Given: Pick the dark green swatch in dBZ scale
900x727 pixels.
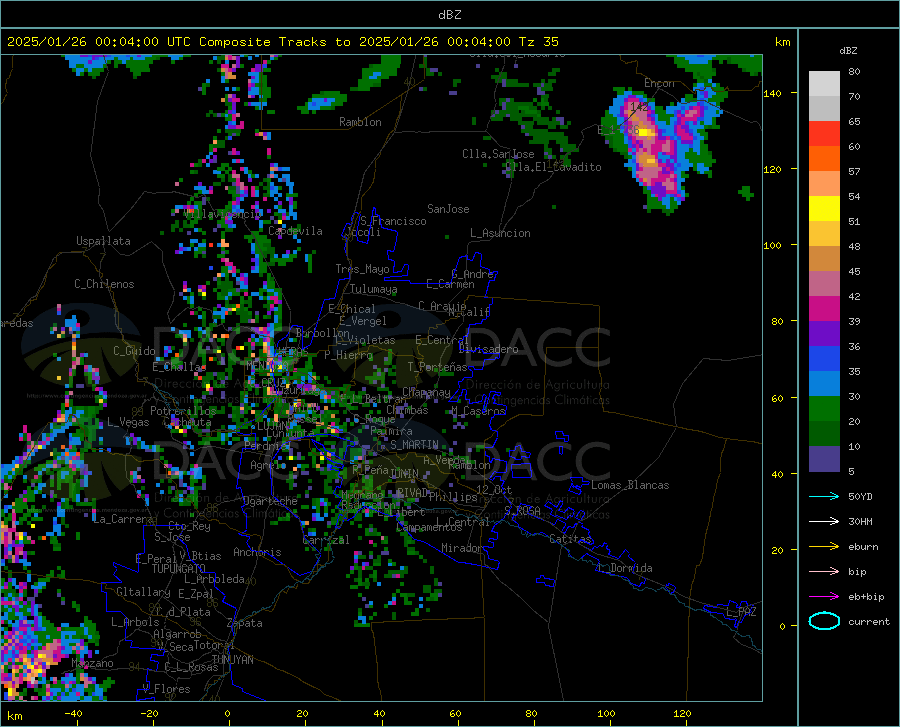Looking at the screenshot, I should pos(824,434).
